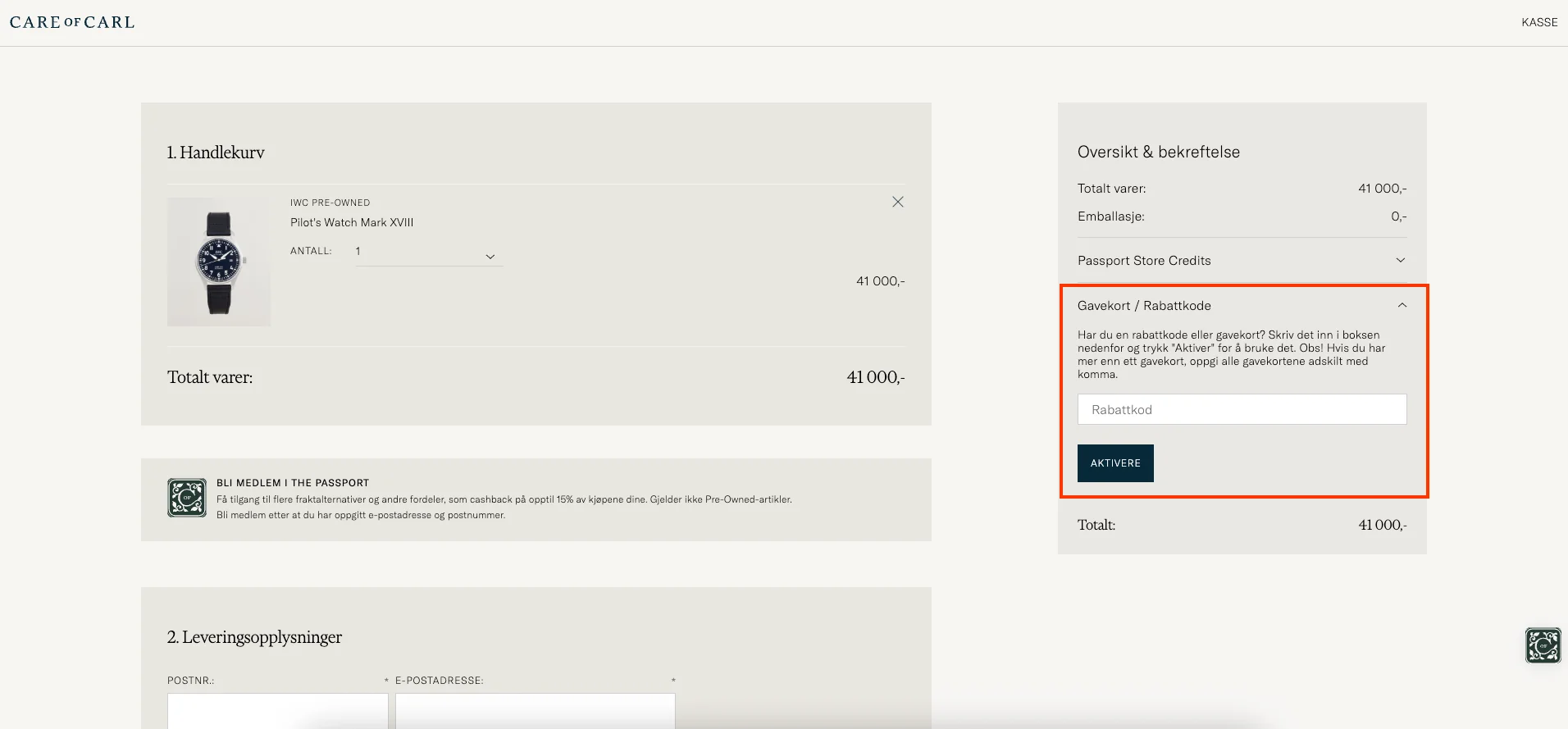Click the Aktivere button
The width and height of the screenshot is (1568, 729).
(x=1115, y=463)
